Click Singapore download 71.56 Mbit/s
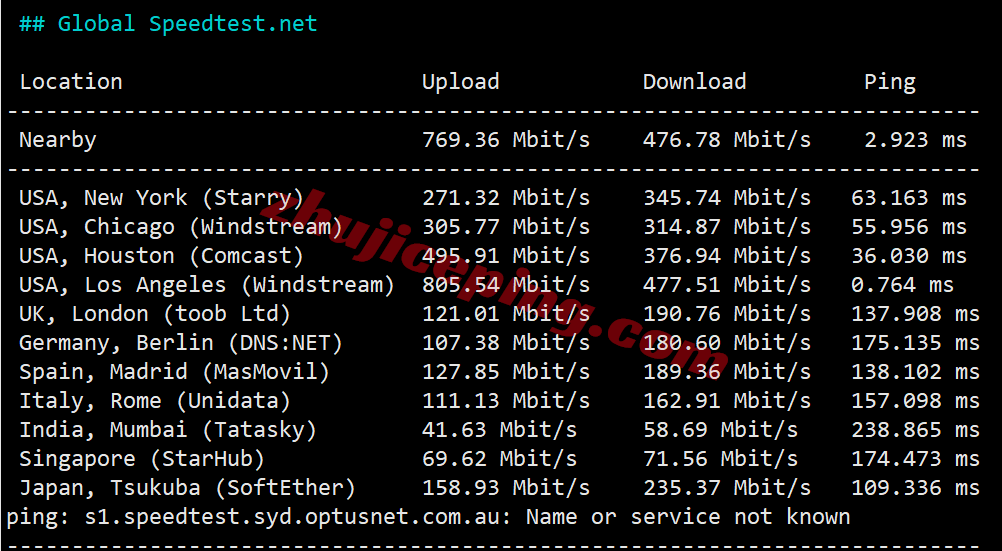Screen dimensions: 1002x551 (721, 459)
